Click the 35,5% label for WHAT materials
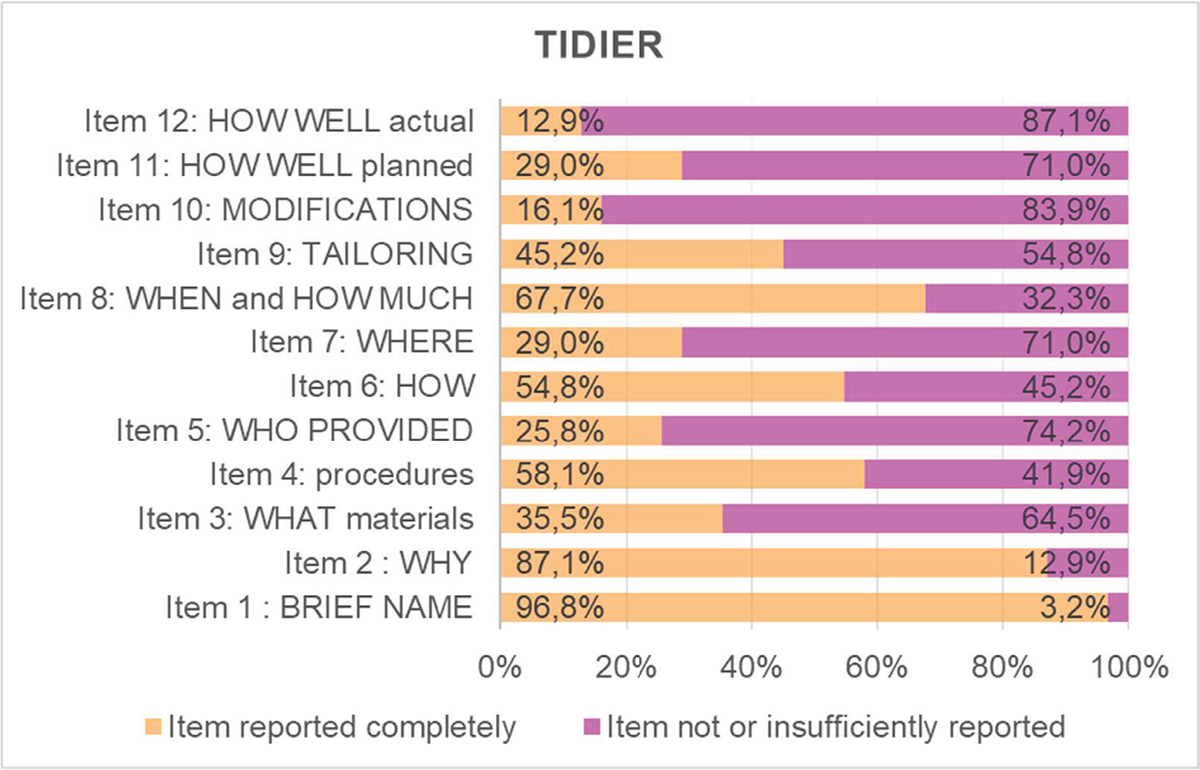This screenshot has height=770, width=1200. [559, 519]
